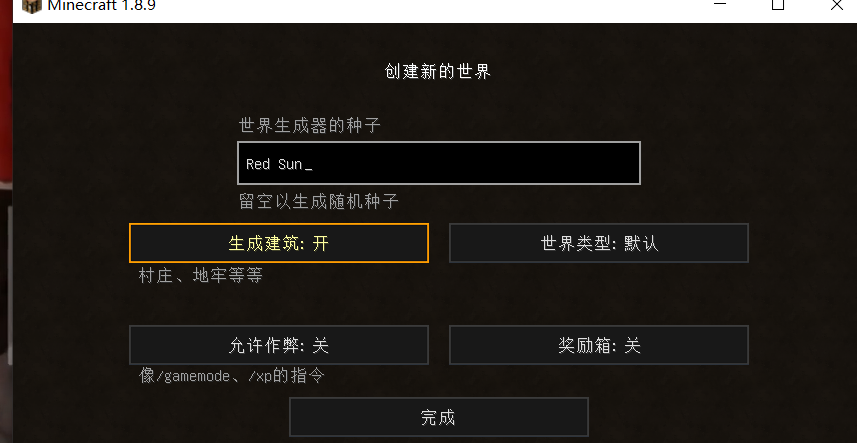Click the 世界生成器的种子 label

click(x=310, y=126)
